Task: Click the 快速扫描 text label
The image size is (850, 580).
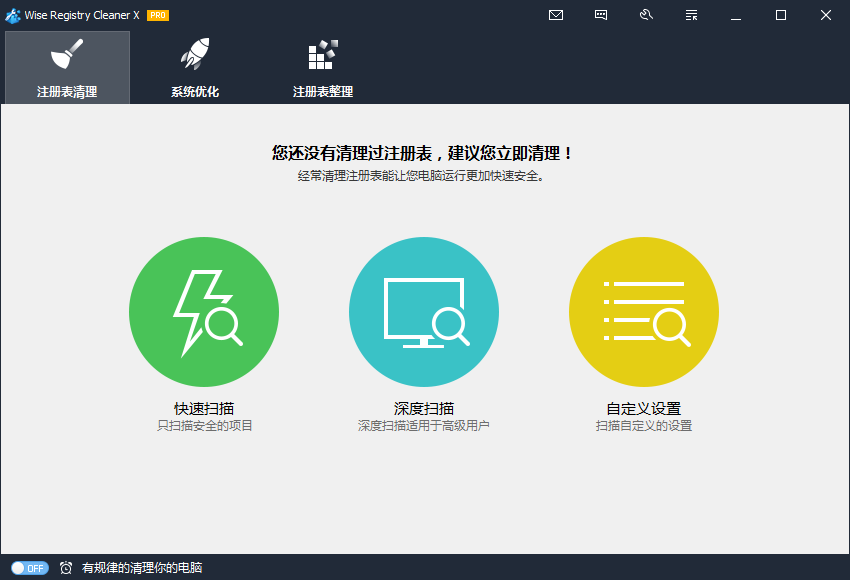Action: click(204, 408)
